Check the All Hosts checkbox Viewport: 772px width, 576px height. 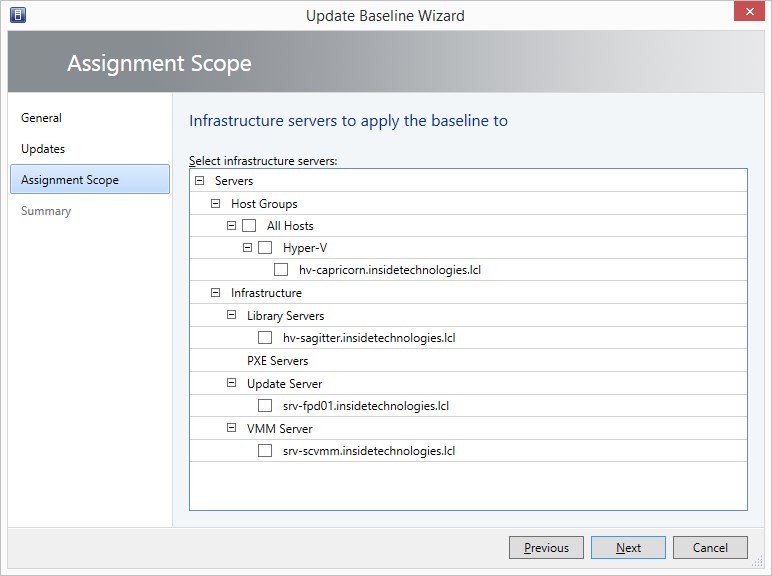(x=249, y=225)
